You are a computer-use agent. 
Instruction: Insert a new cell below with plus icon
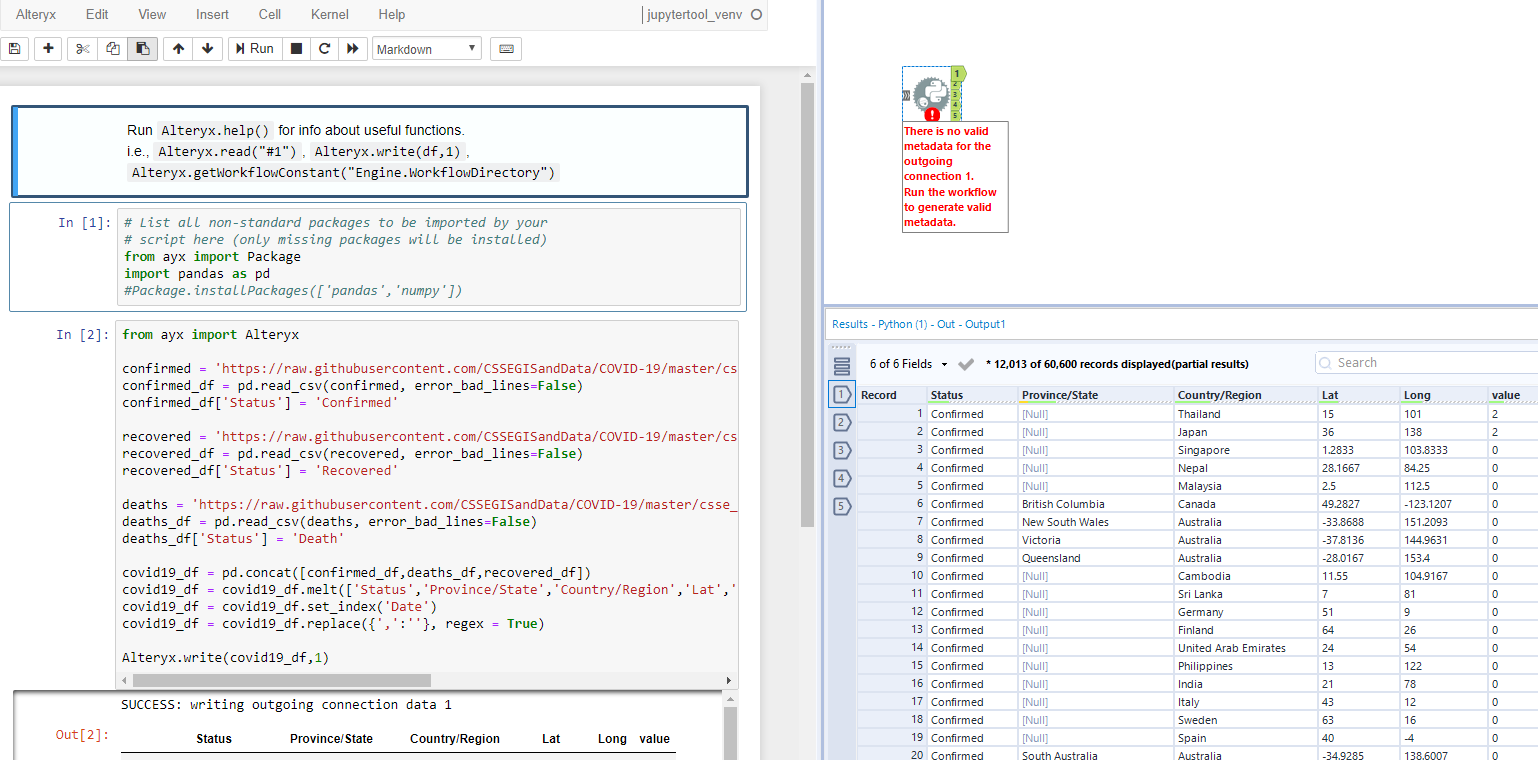47,49
